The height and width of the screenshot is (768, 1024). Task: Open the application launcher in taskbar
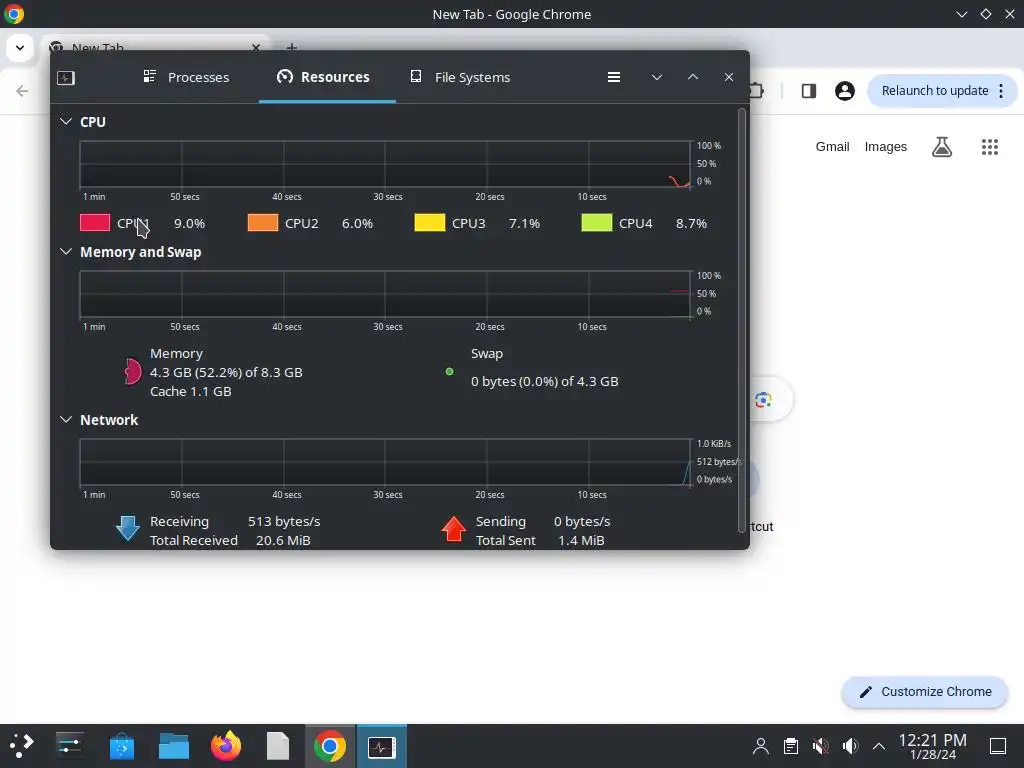(20, 746)
